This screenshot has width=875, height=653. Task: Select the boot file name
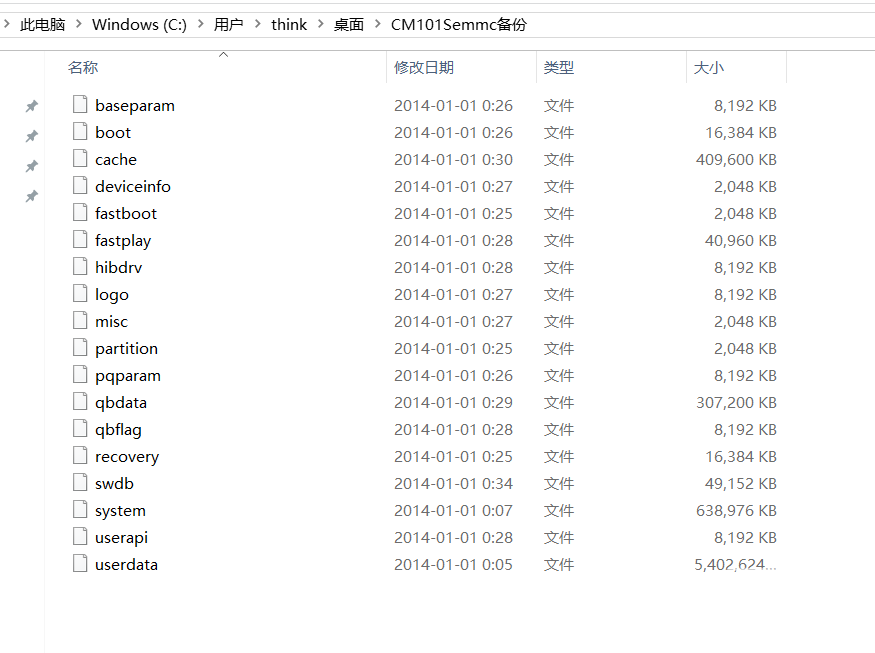pyautogui.click(x=113, y=132)
